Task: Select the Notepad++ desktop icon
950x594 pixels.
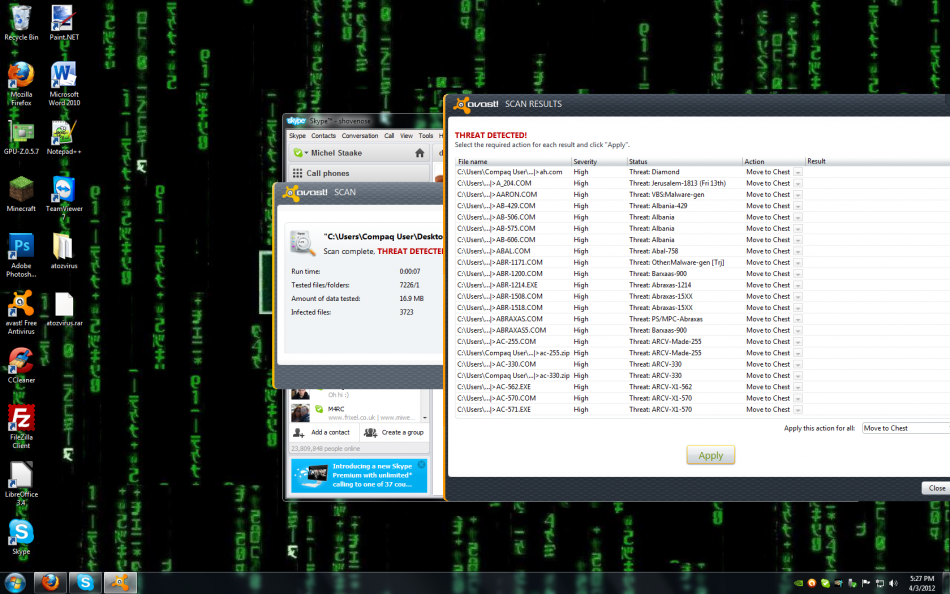Action: [x=64, y=137]
